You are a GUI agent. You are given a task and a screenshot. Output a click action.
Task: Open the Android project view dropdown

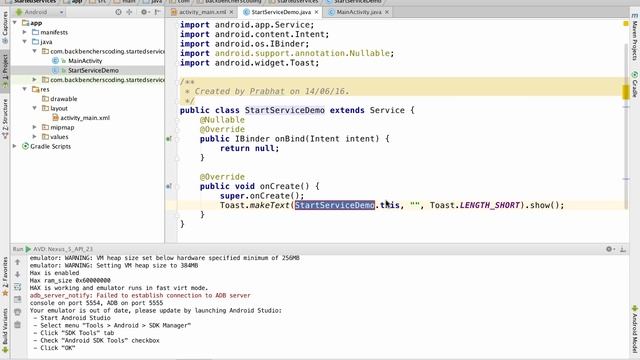(x=40, y=12)
